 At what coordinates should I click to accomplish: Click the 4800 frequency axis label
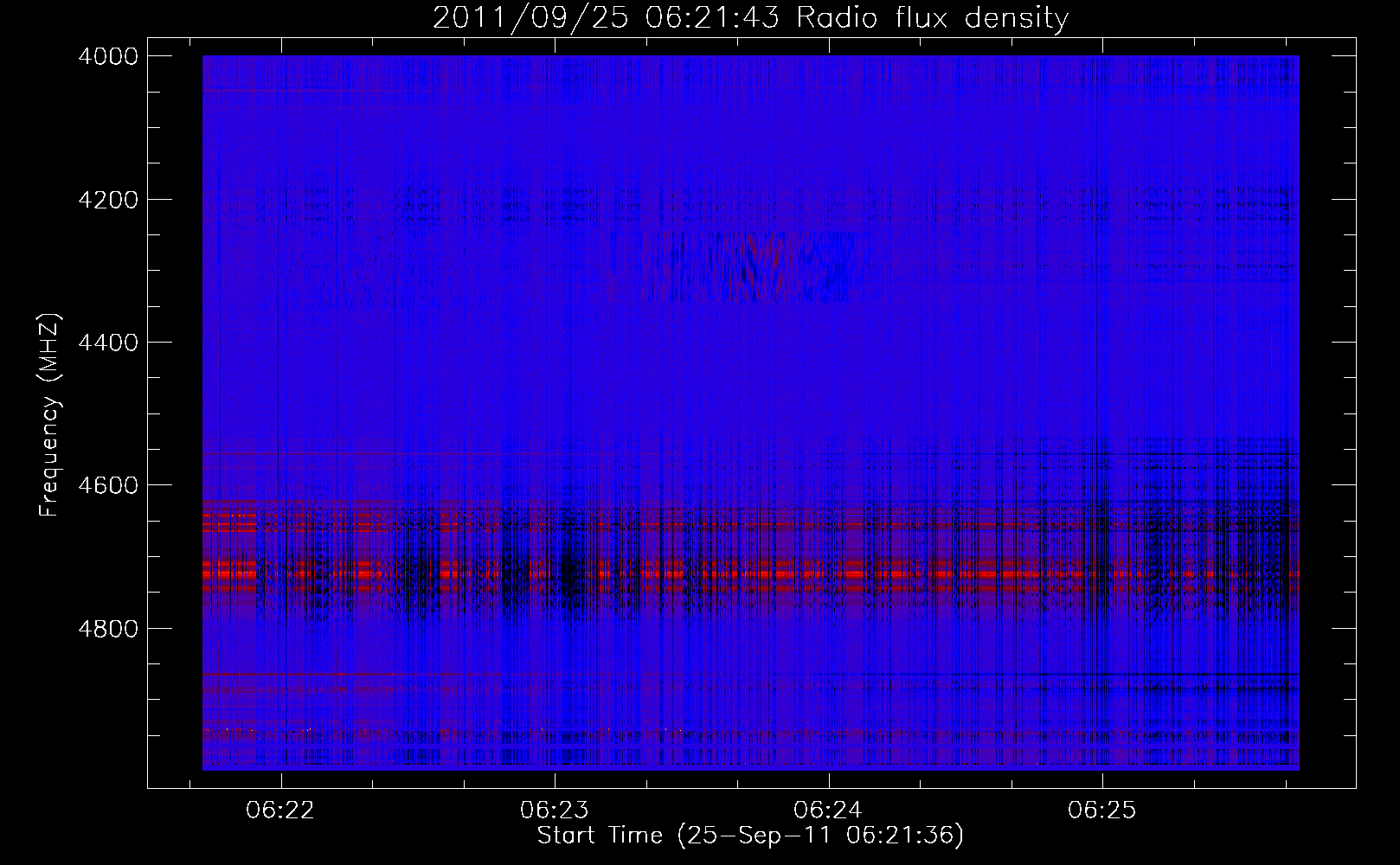pos(108,629)
